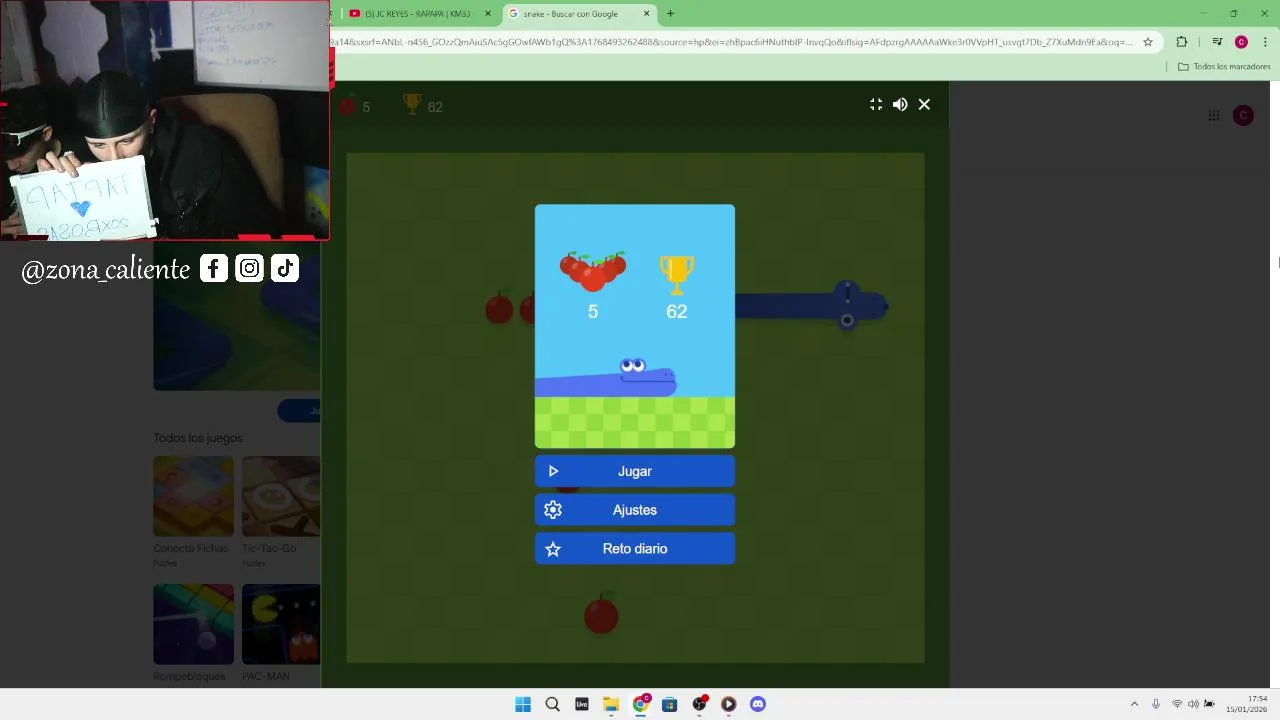Toggle fullscreen for the snake game

coord(876,104)
